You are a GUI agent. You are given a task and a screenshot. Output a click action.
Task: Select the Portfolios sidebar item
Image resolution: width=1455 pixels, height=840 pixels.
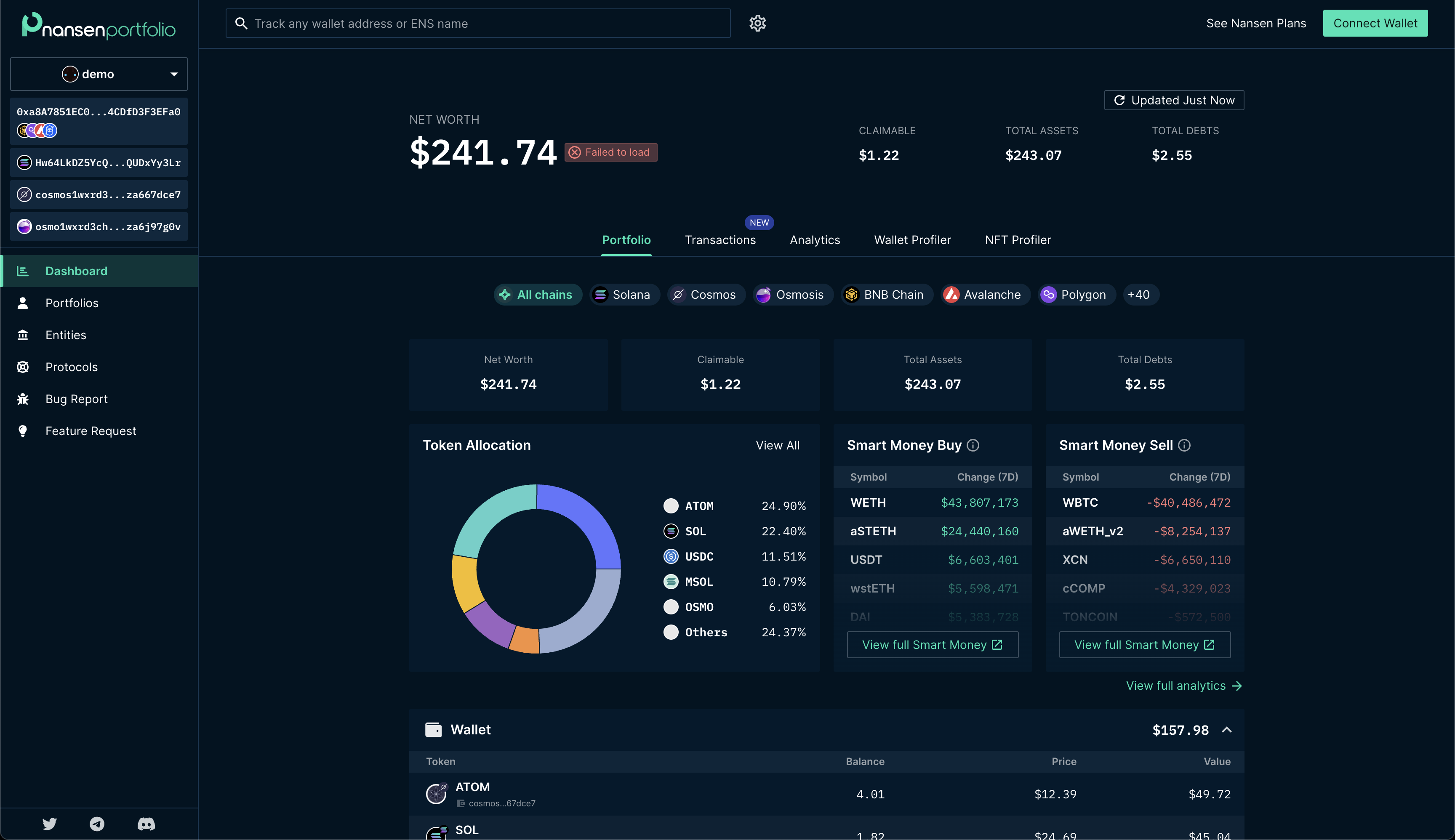click(x=72, y=302)
